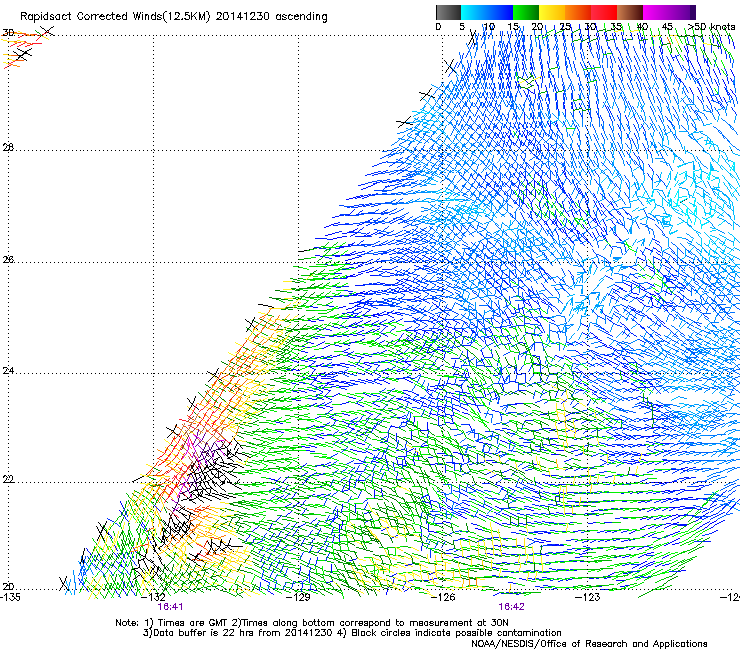The width and height of the screenshot is (740, 650).
Task: Click the 'NOAA/NESDIS/Office of Research and Applications' credit
Action: point(589,644)
